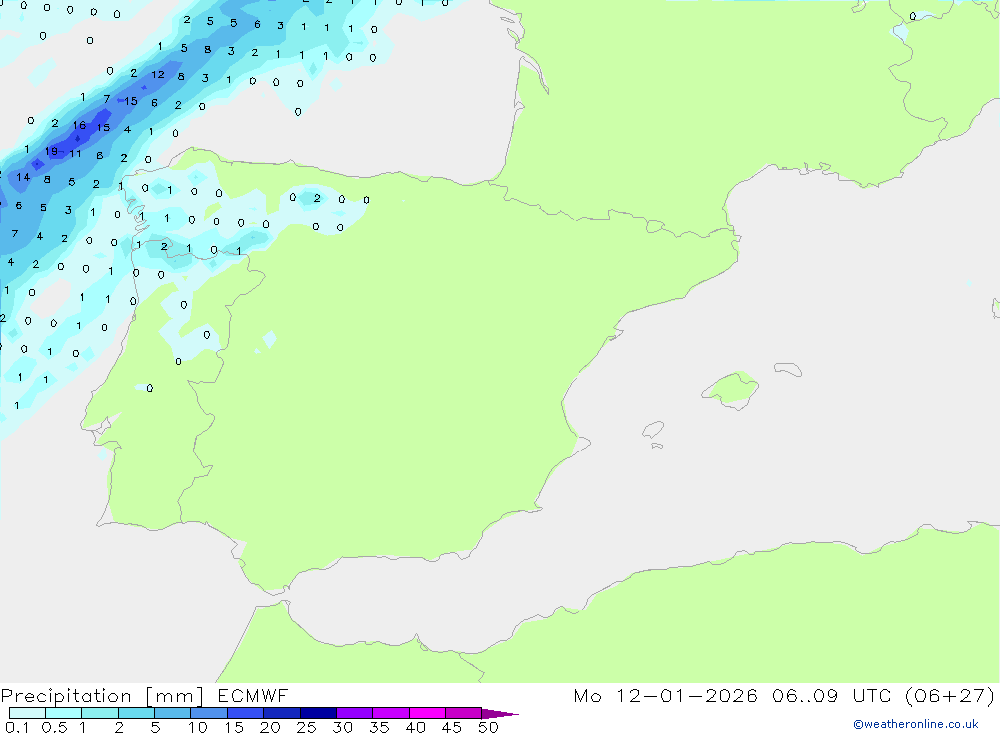Select the 0.5–1 mm legend swatch
This screenshot has height=733, width=1000.
tap(63, 713)
